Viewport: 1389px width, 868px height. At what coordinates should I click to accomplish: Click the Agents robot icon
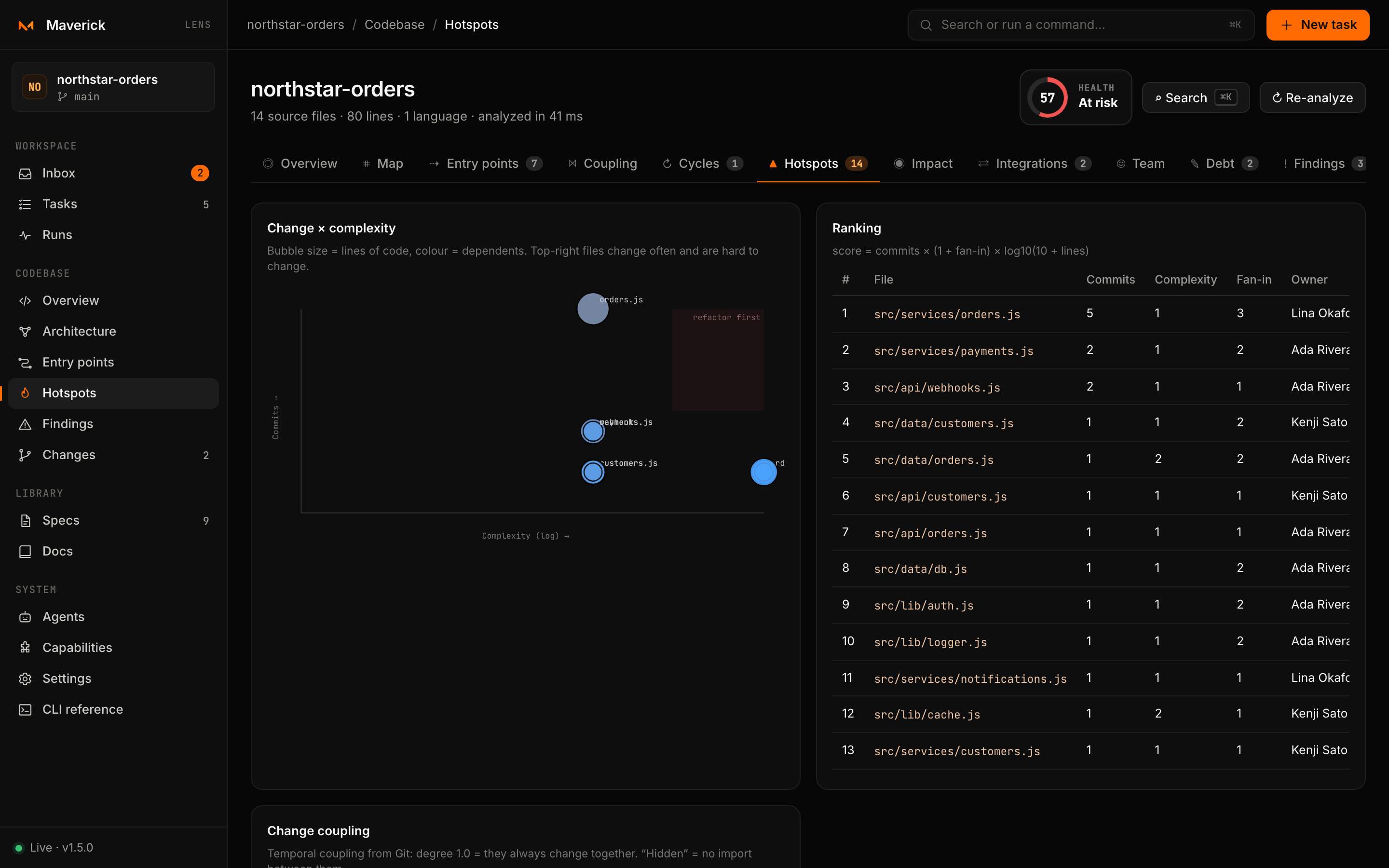point(25,617)
